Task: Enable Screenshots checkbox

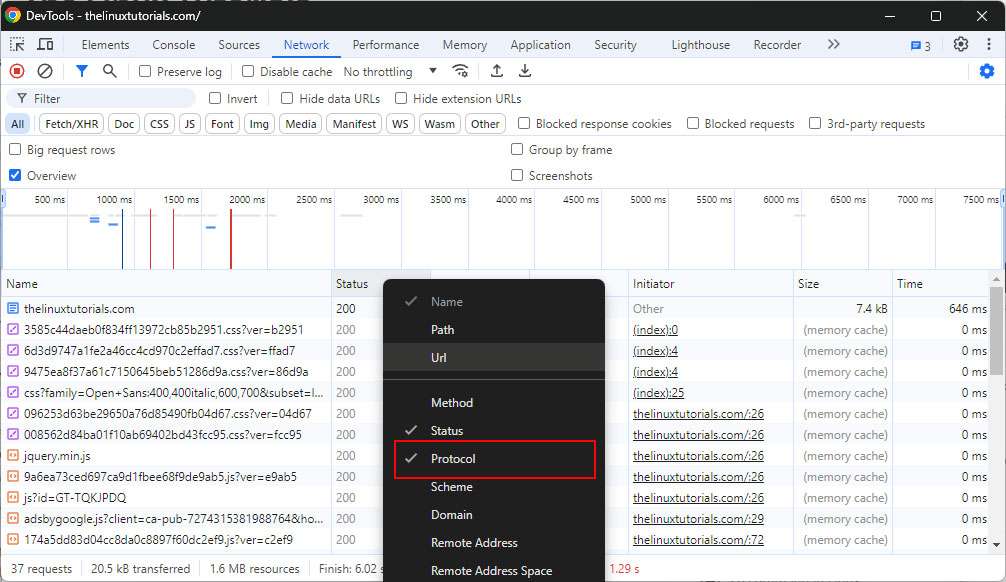Action: 517,175
